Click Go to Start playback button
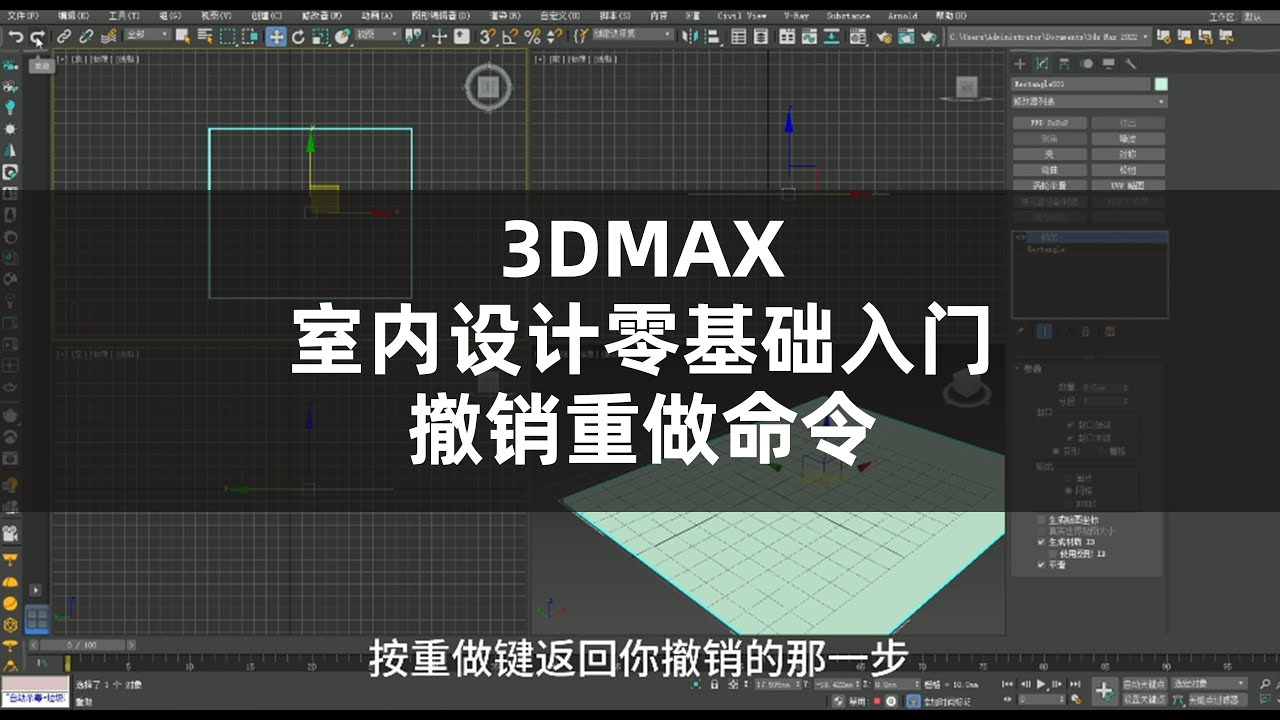 pyautogui.click(x=1008, y=684)
